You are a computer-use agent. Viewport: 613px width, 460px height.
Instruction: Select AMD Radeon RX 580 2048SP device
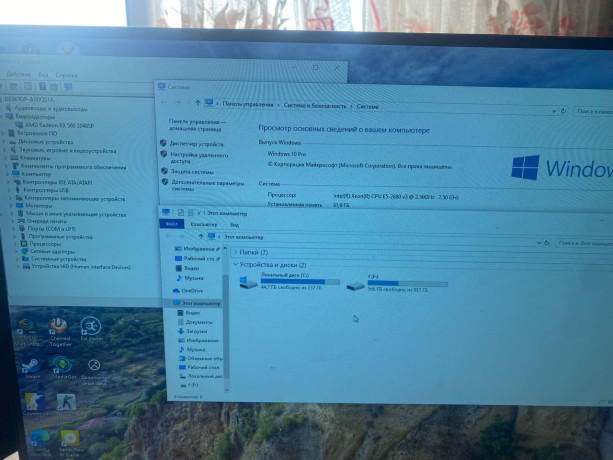(55, 125)
